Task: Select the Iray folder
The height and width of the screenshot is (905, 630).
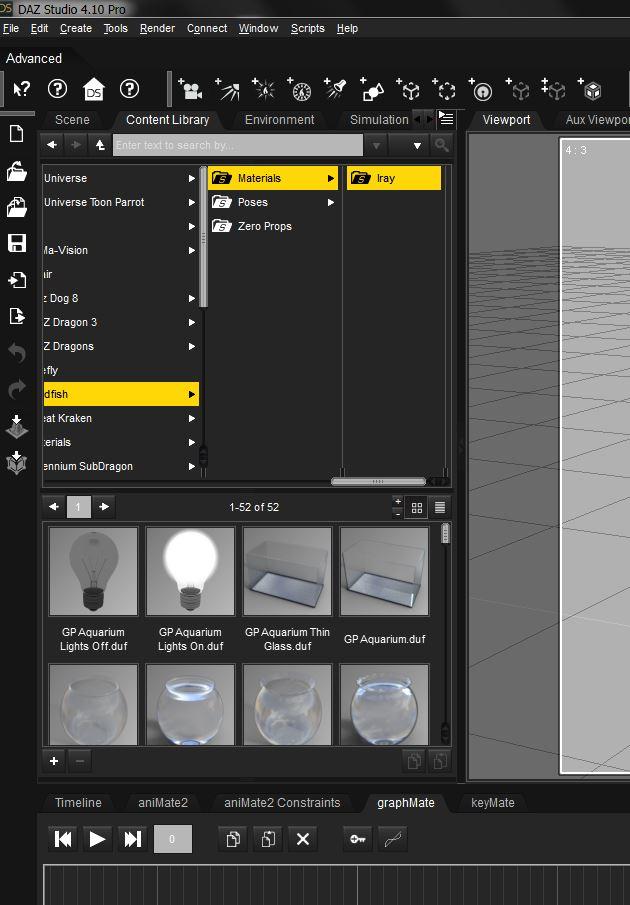Action: point(394,178)
